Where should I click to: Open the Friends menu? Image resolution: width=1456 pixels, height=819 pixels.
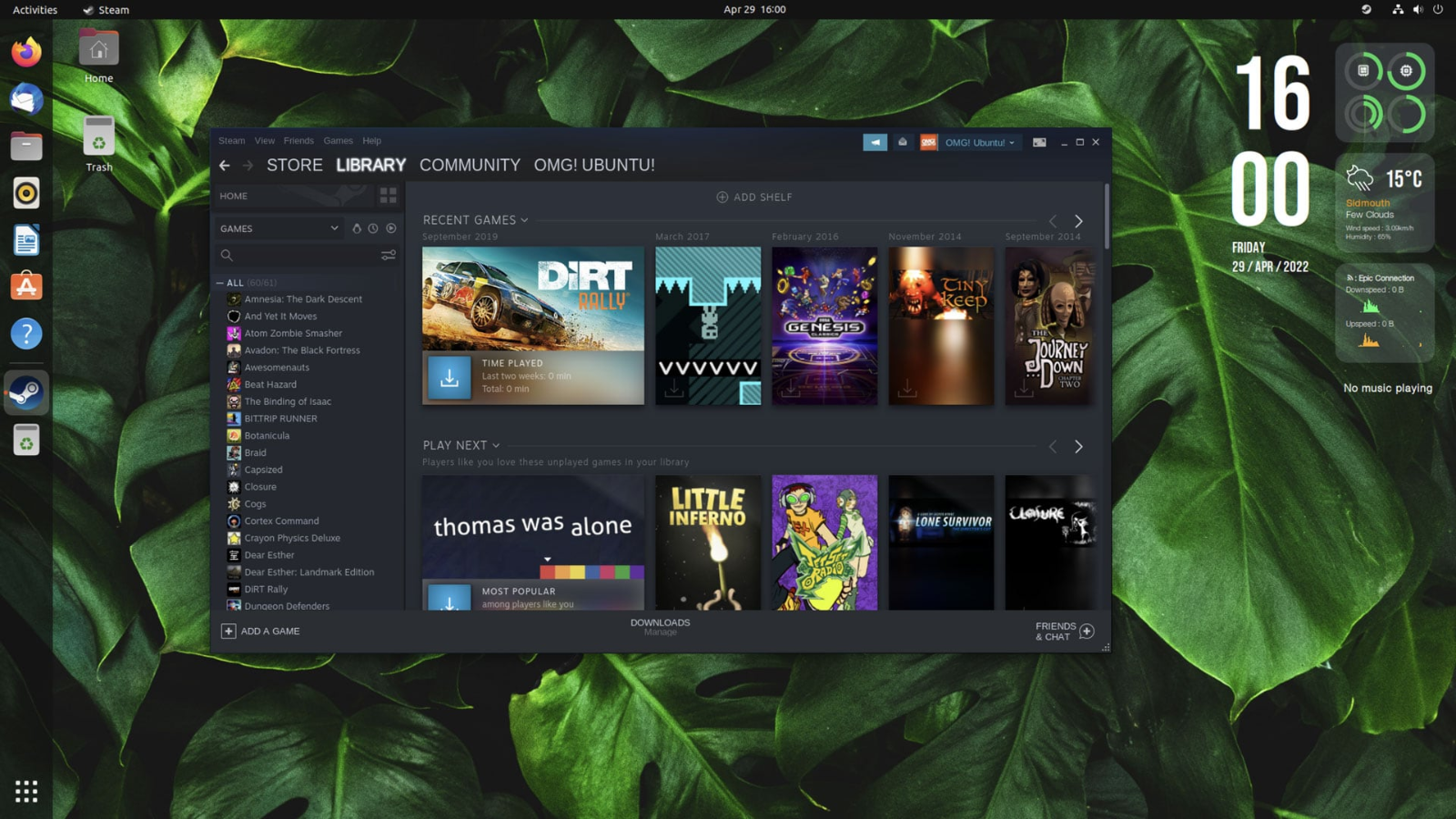coord(298,141)
